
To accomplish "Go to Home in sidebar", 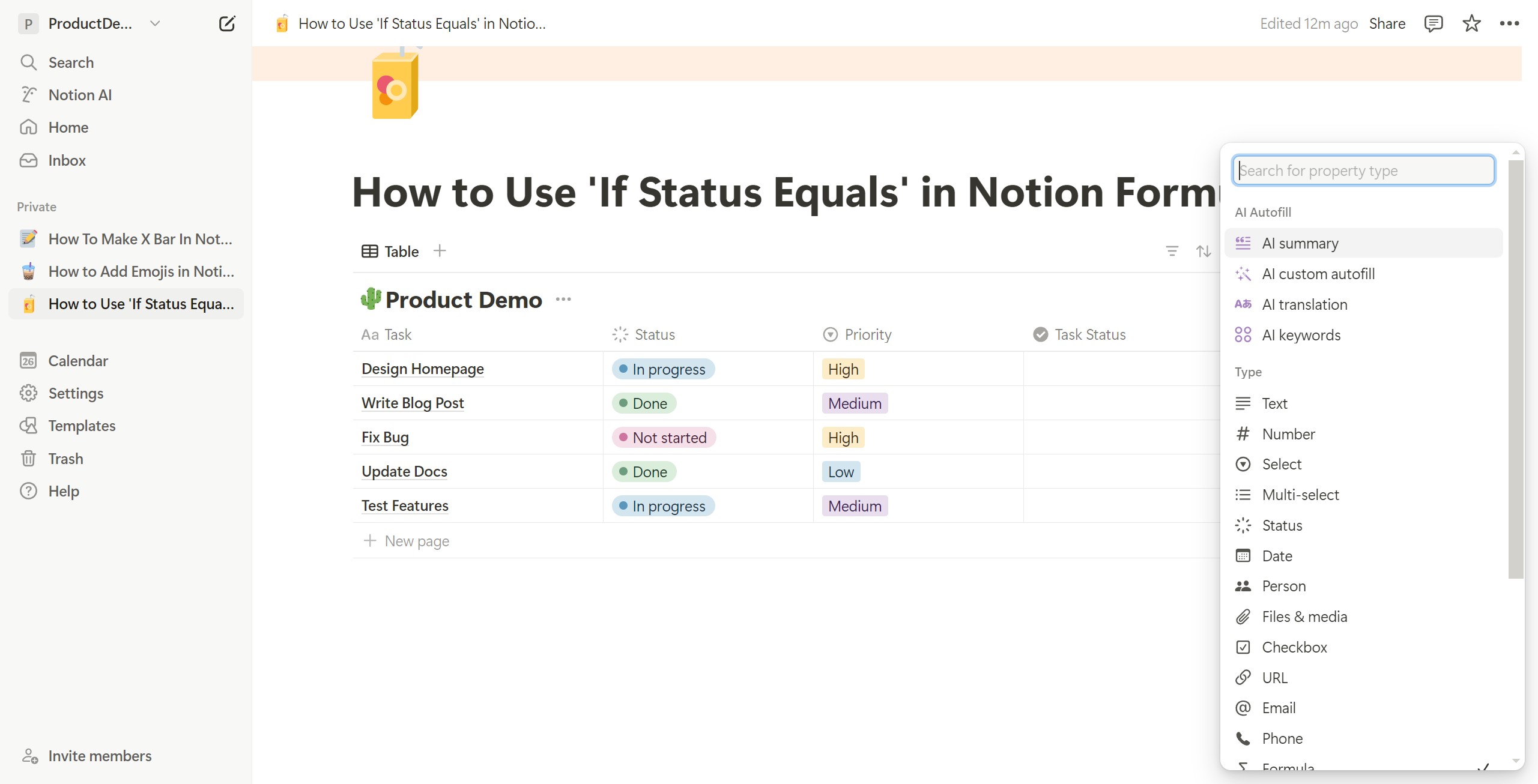I will [x=126, y=127].
